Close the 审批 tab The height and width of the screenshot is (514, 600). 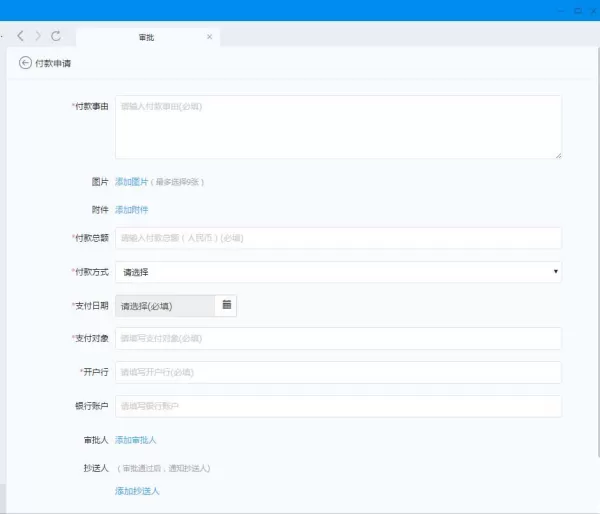[x=209, y=37]
